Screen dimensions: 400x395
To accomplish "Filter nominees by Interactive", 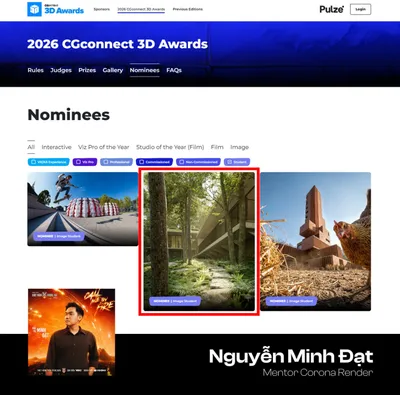I will 56,147.
